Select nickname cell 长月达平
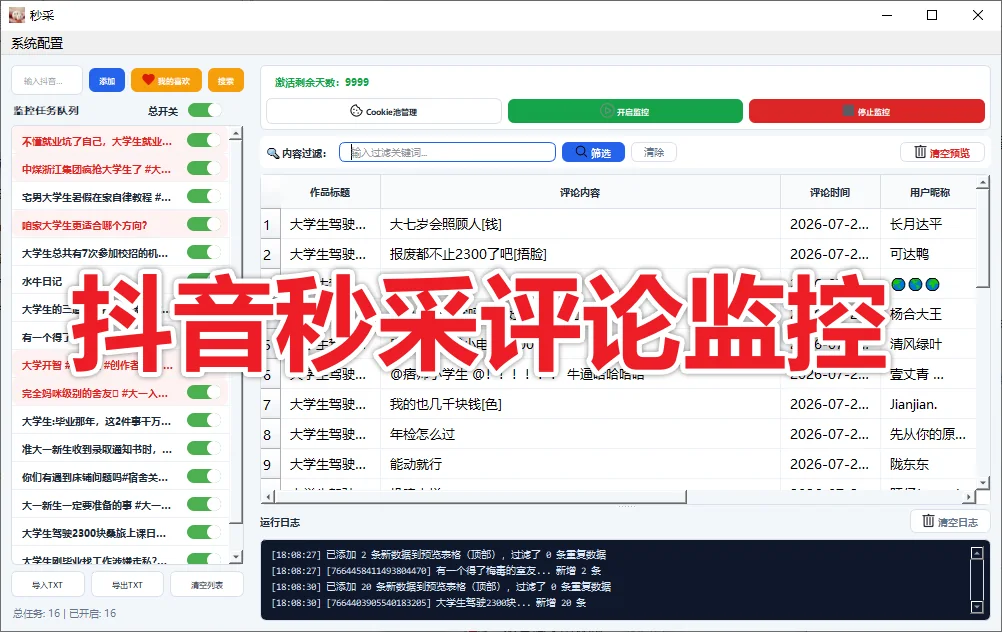Image resolution: width=1002 pixels, height=632 pixels. pyautogui.click(x=929, y=224)
